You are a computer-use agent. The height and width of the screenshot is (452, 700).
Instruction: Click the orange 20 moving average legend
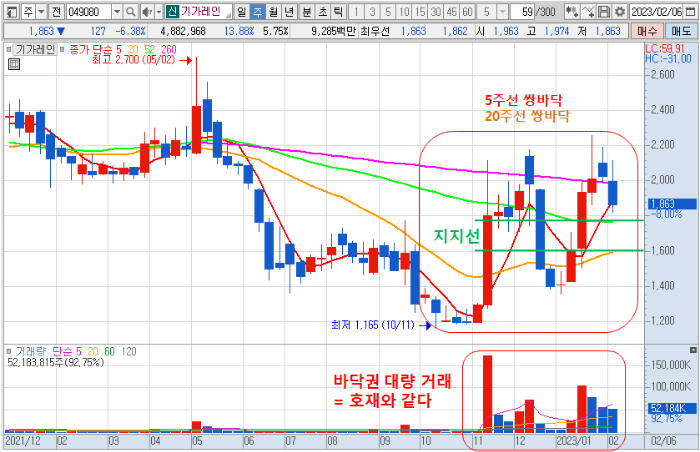[x=133, y=49]
